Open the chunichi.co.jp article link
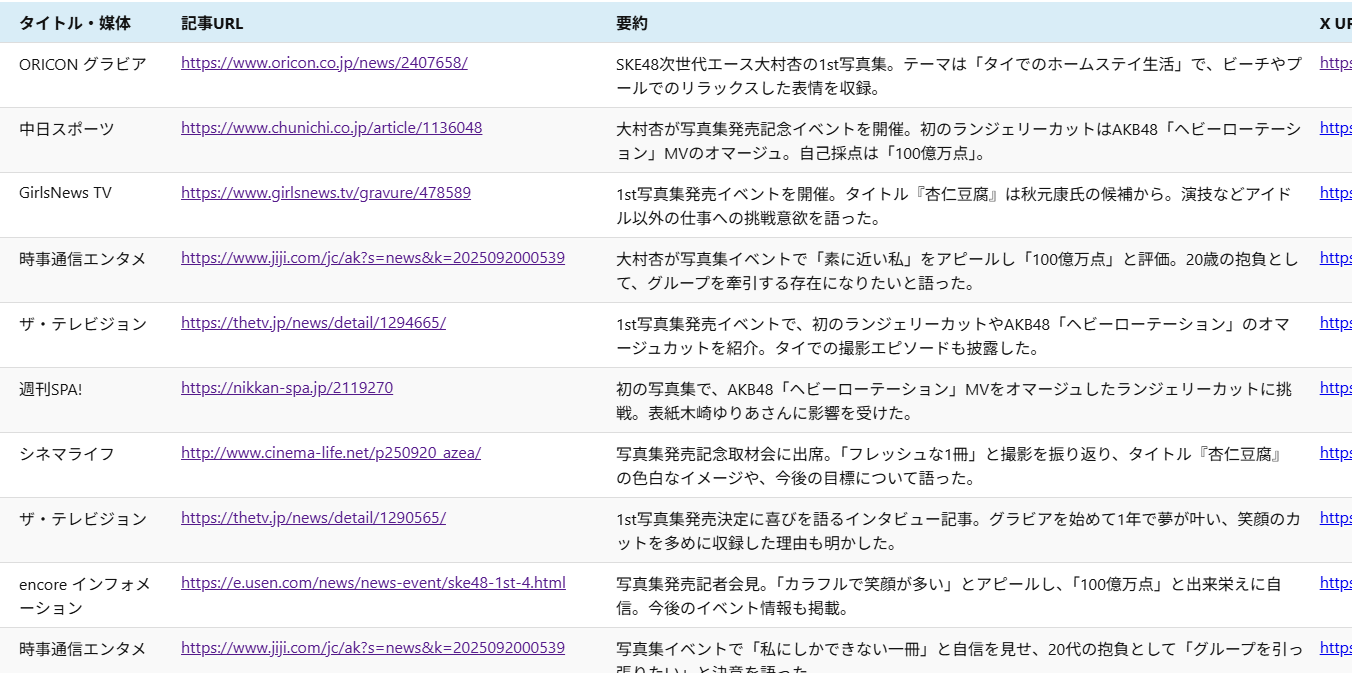The image size is (1352, 678). 331,128
